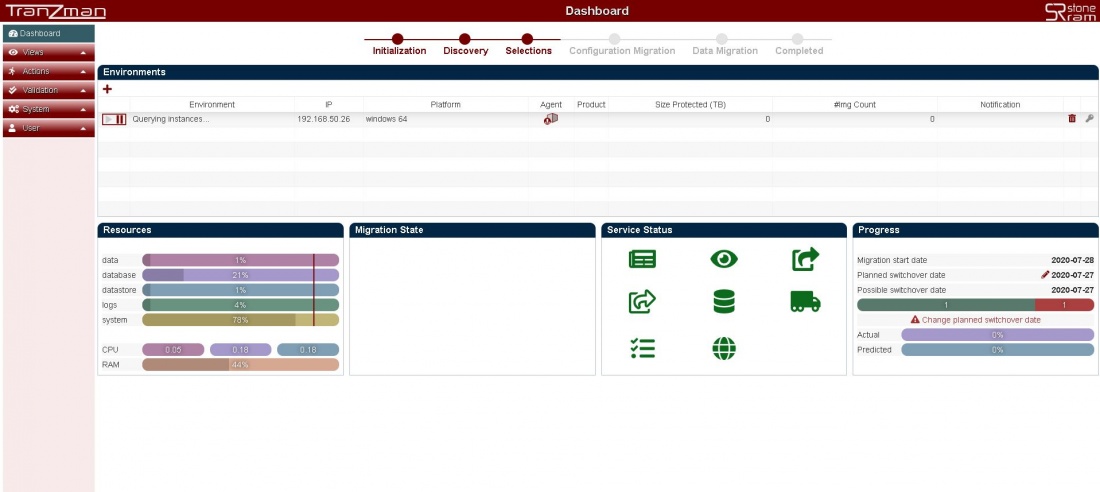Image resolution: width=1100 pixels, height=492 pixels.
Task: Click the agent status icon in row
Action: [x=551, y=119]
